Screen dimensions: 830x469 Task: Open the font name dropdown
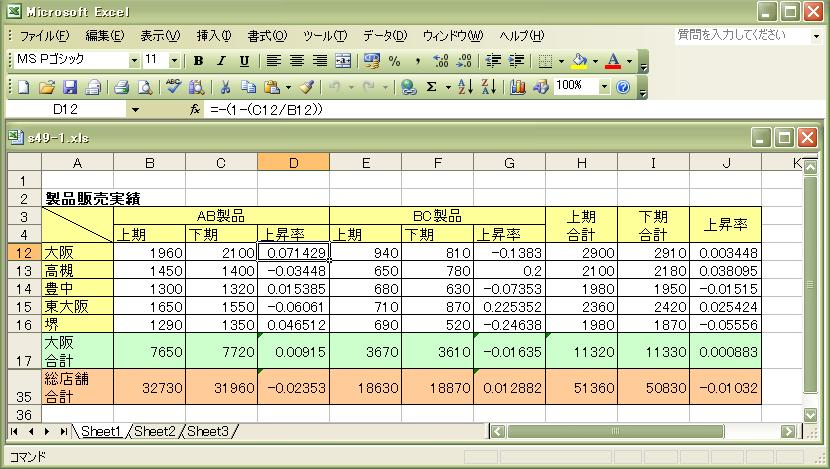[134, 61]
